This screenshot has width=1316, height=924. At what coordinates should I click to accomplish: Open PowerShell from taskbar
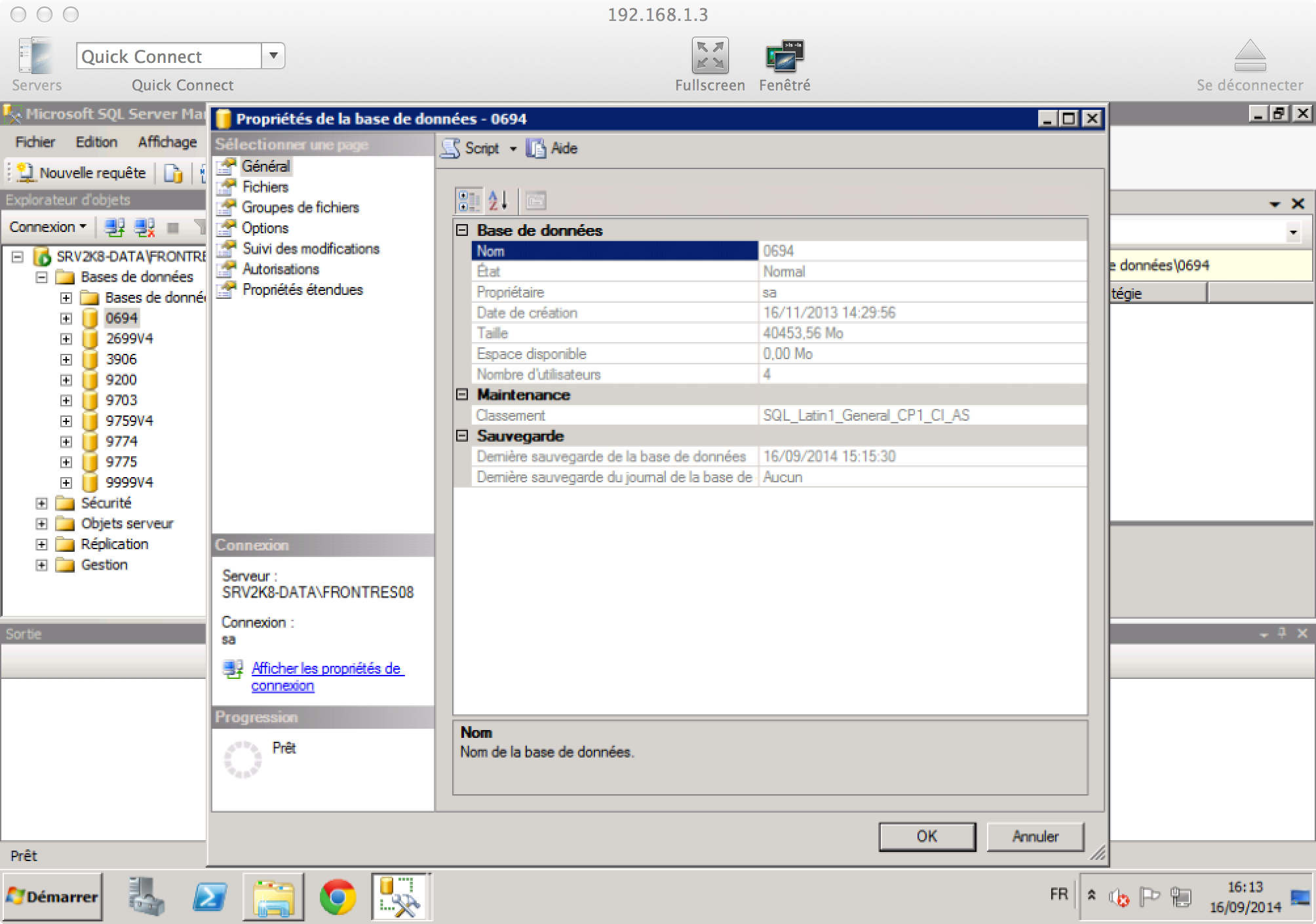(x=210, y=896)
